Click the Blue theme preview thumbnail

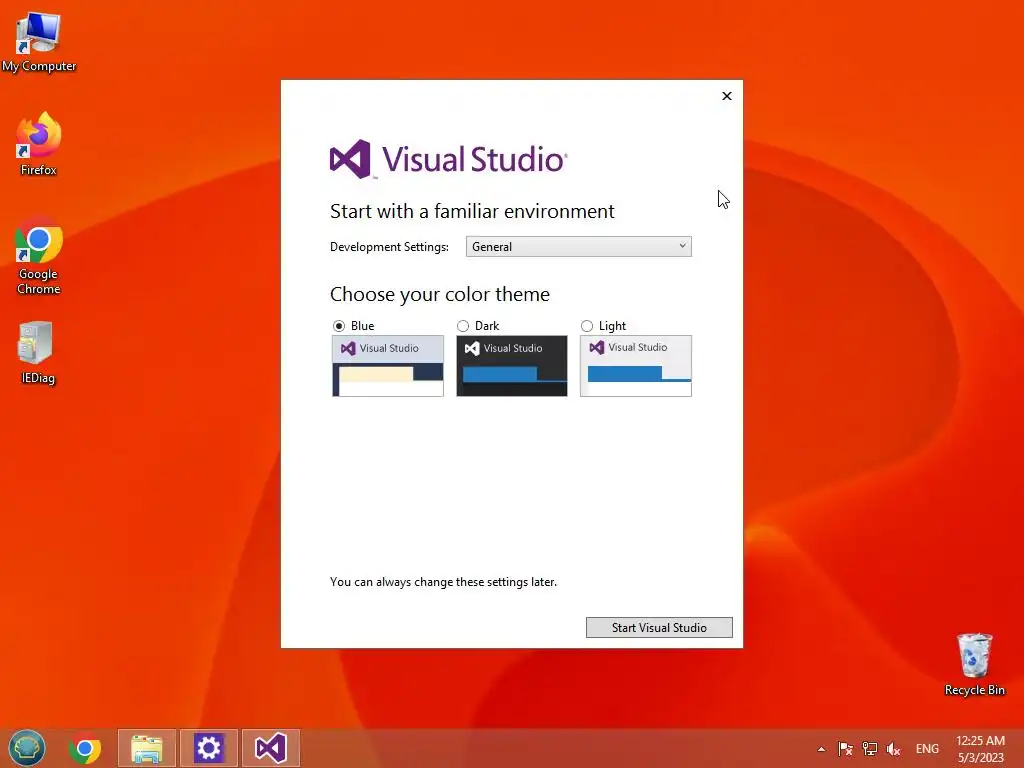coord(388,366)
